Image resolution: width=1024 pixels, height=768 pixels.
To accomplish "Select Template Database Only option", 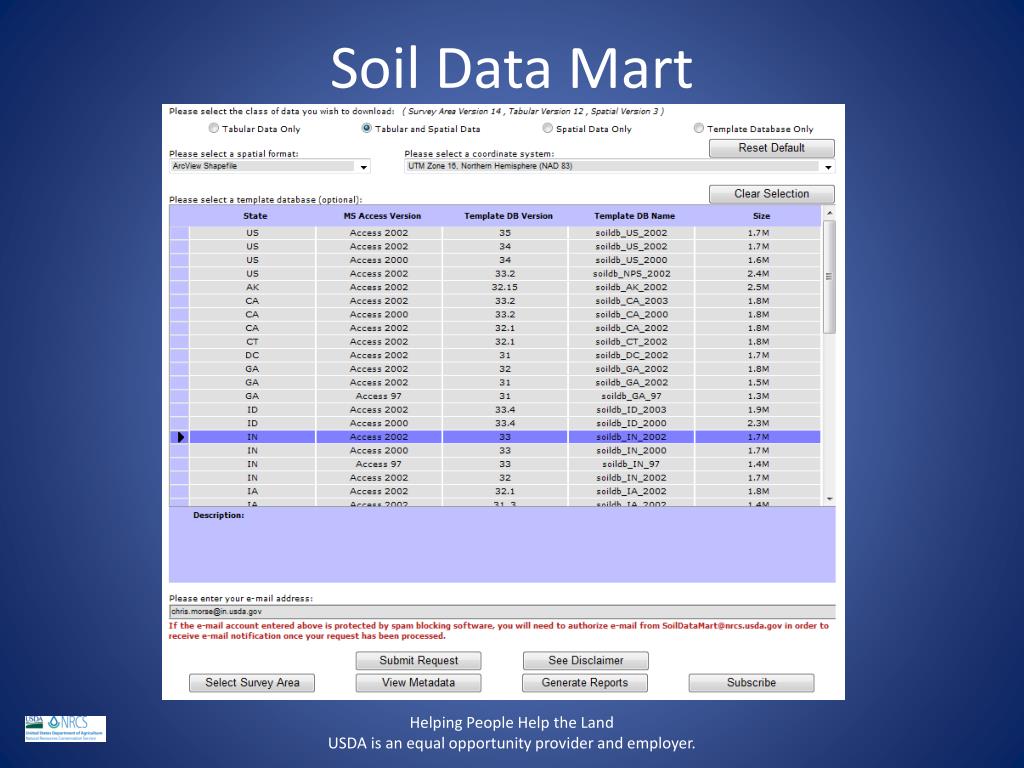I will pyautogui.click(x=699, y=129).
